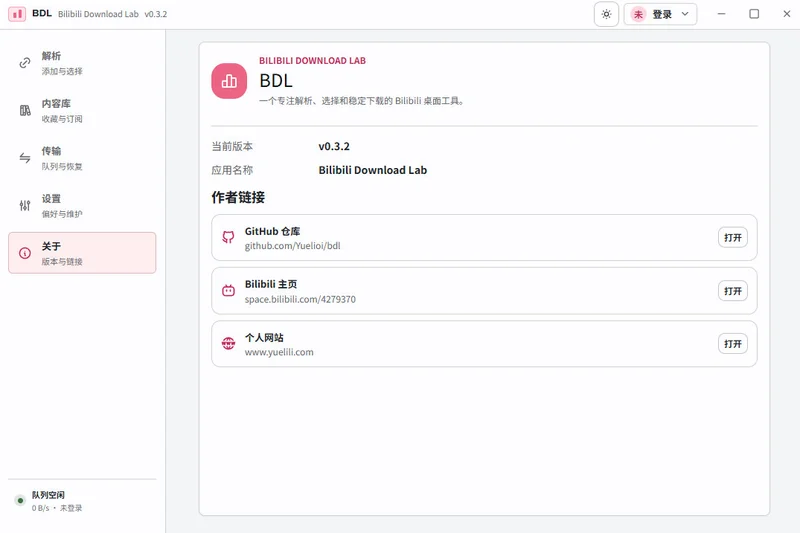This screenshot has height=533, width=800.
Task: Click the 个人网站 card title
Action: 264,338
